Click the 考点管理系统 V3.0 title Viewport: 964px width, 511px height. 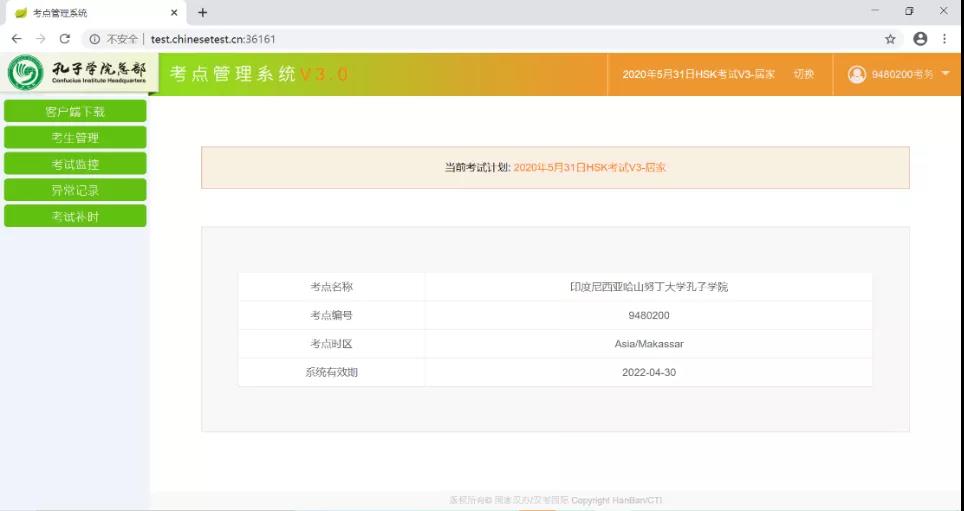pyautogui.click(x=259, y=74)
